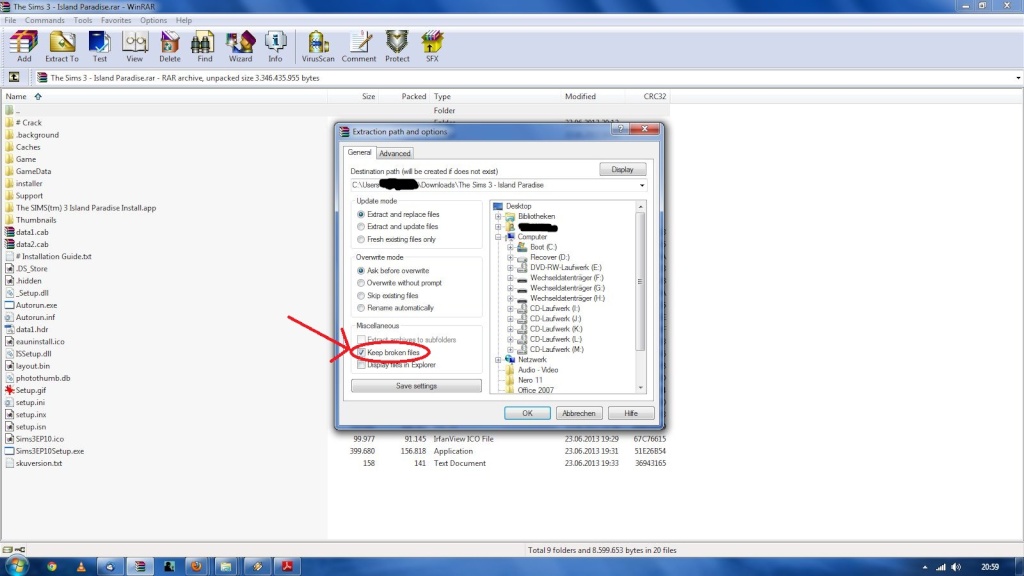Select Rename automatically option
Image resolution: width=1024 pixels, height=576 pixels.
pyautogui.click(x=360, y=308)
